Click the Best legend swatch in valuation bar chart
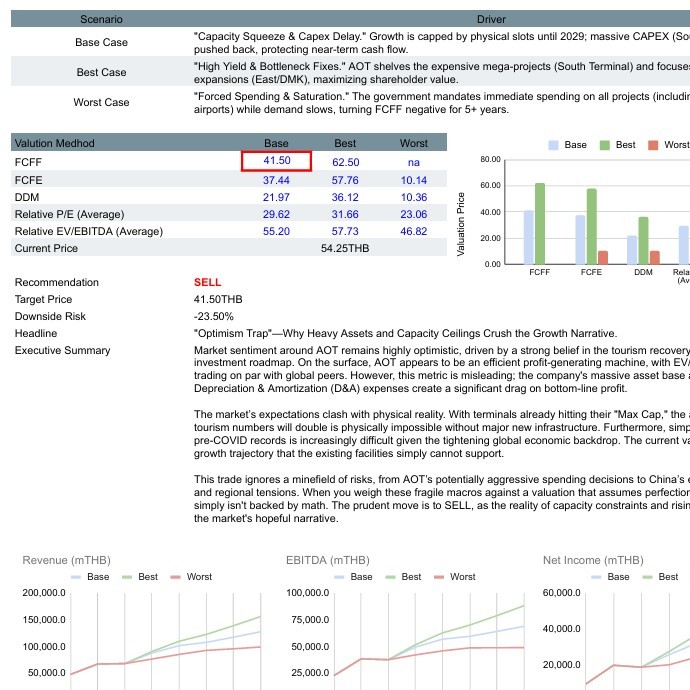Screen dimensions: 690x690 point(605,145)
